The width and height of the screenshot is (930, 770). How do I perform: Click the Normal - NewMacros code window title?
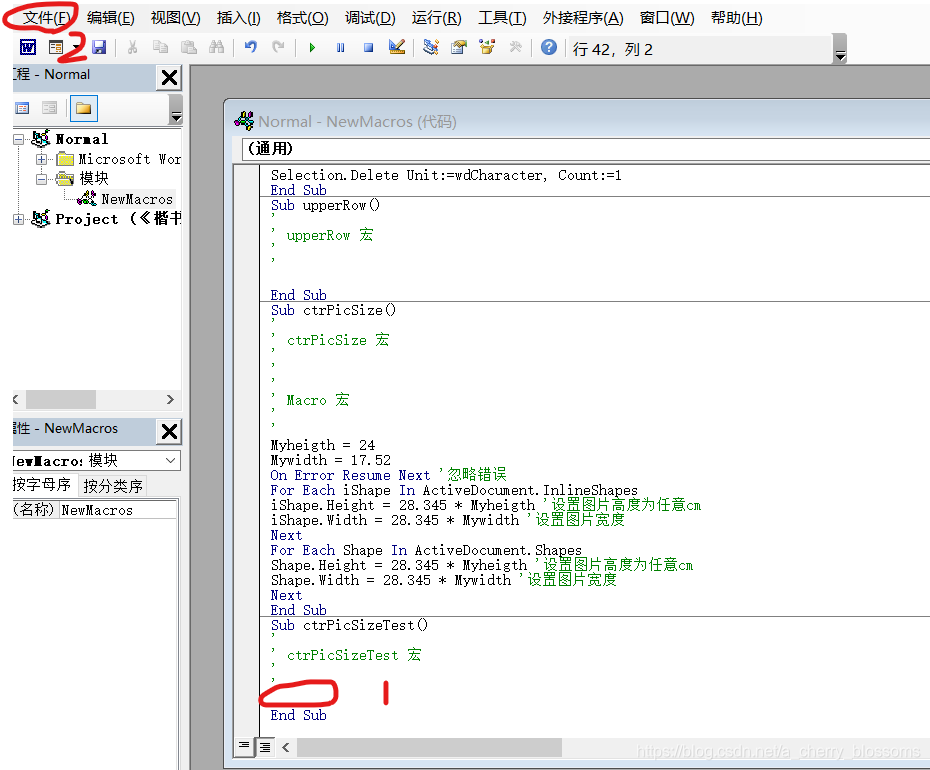pos(357,122)
